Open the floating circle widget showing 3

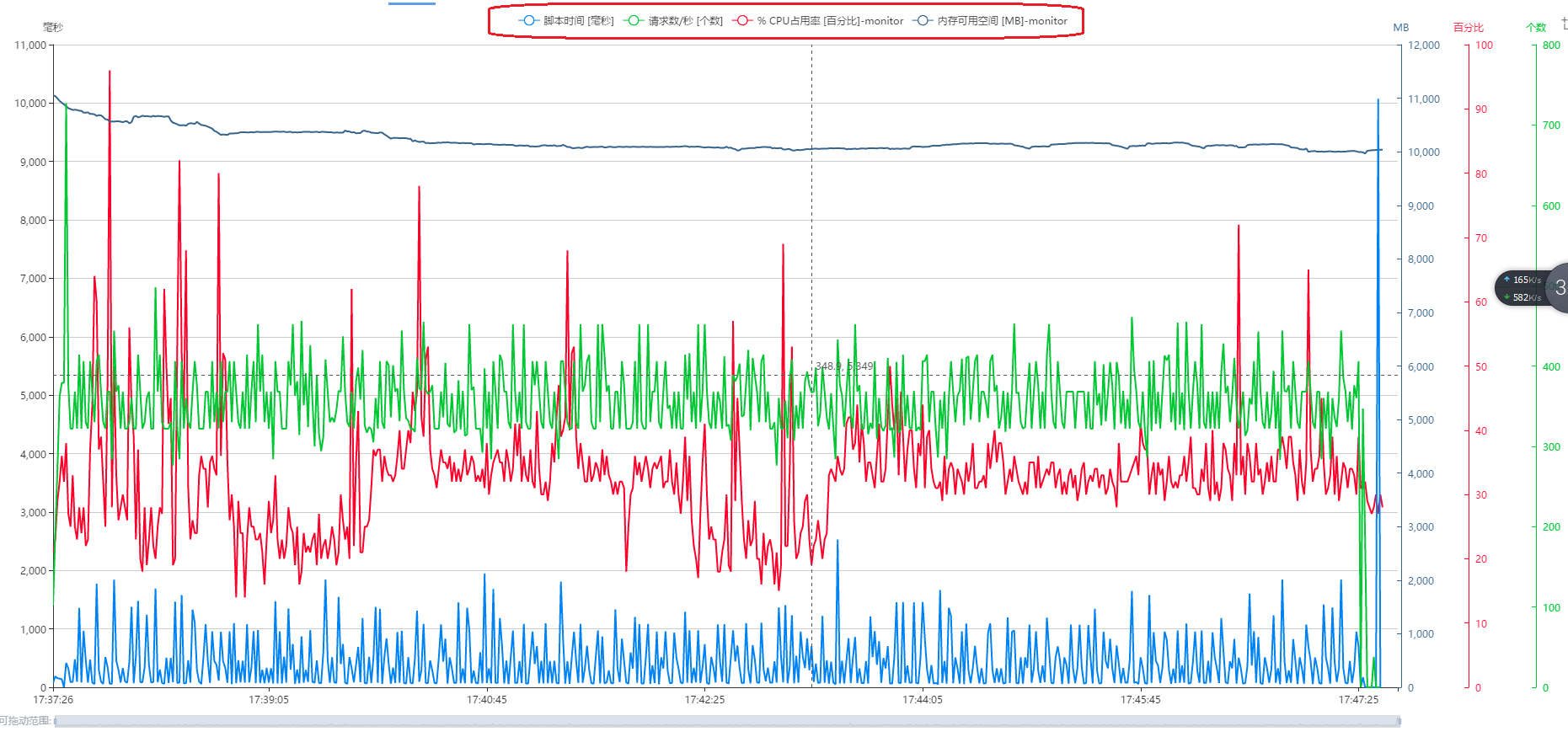click(x=1559, y=288)
